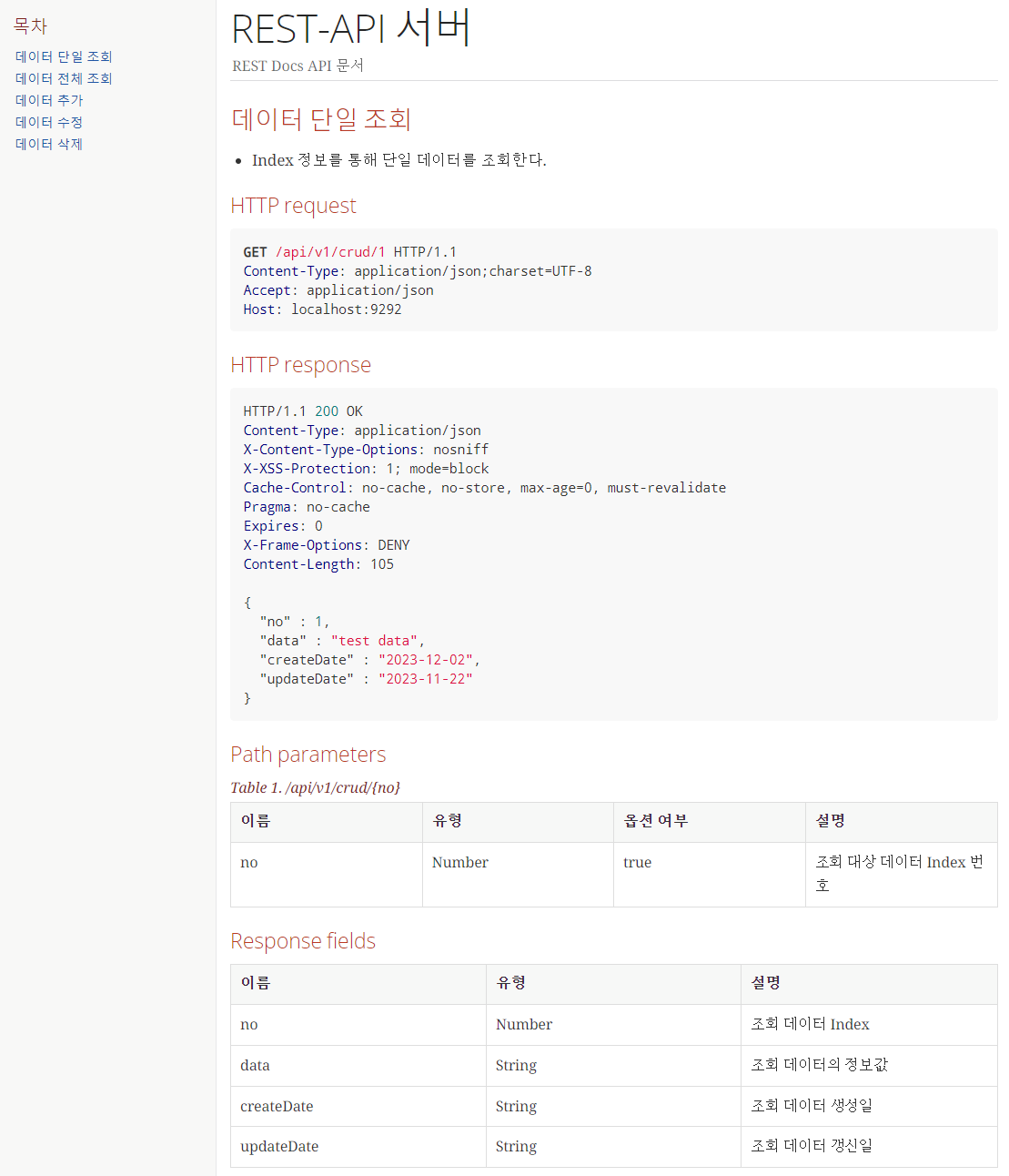Select the Table 1 /api/v1/crud/{no} caption

pyautogui.click(x=315, y=787)
